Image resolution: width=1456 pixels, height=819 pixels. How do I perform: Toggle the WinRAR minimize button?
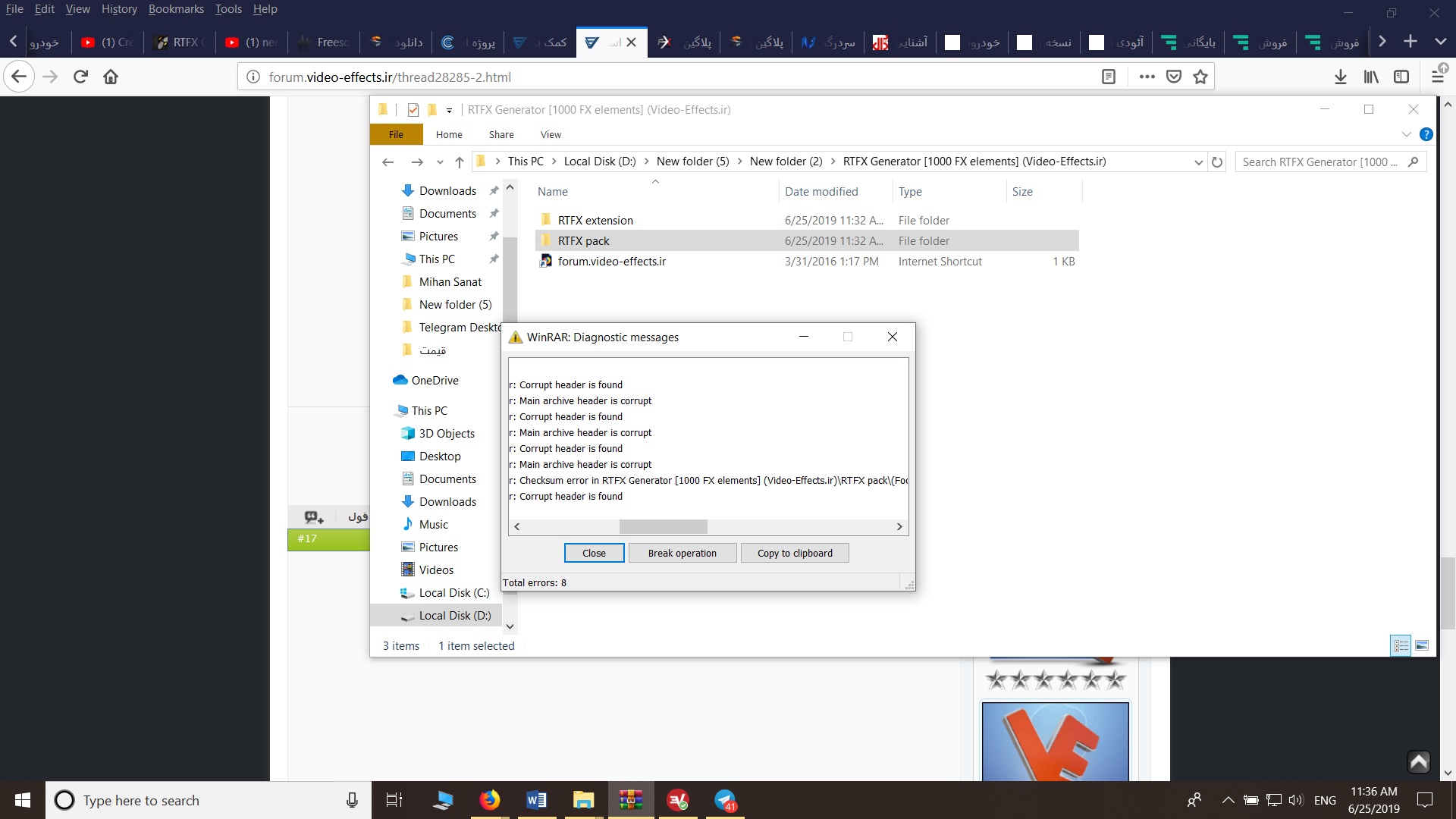pyautogui.click(x=803, y=336)
